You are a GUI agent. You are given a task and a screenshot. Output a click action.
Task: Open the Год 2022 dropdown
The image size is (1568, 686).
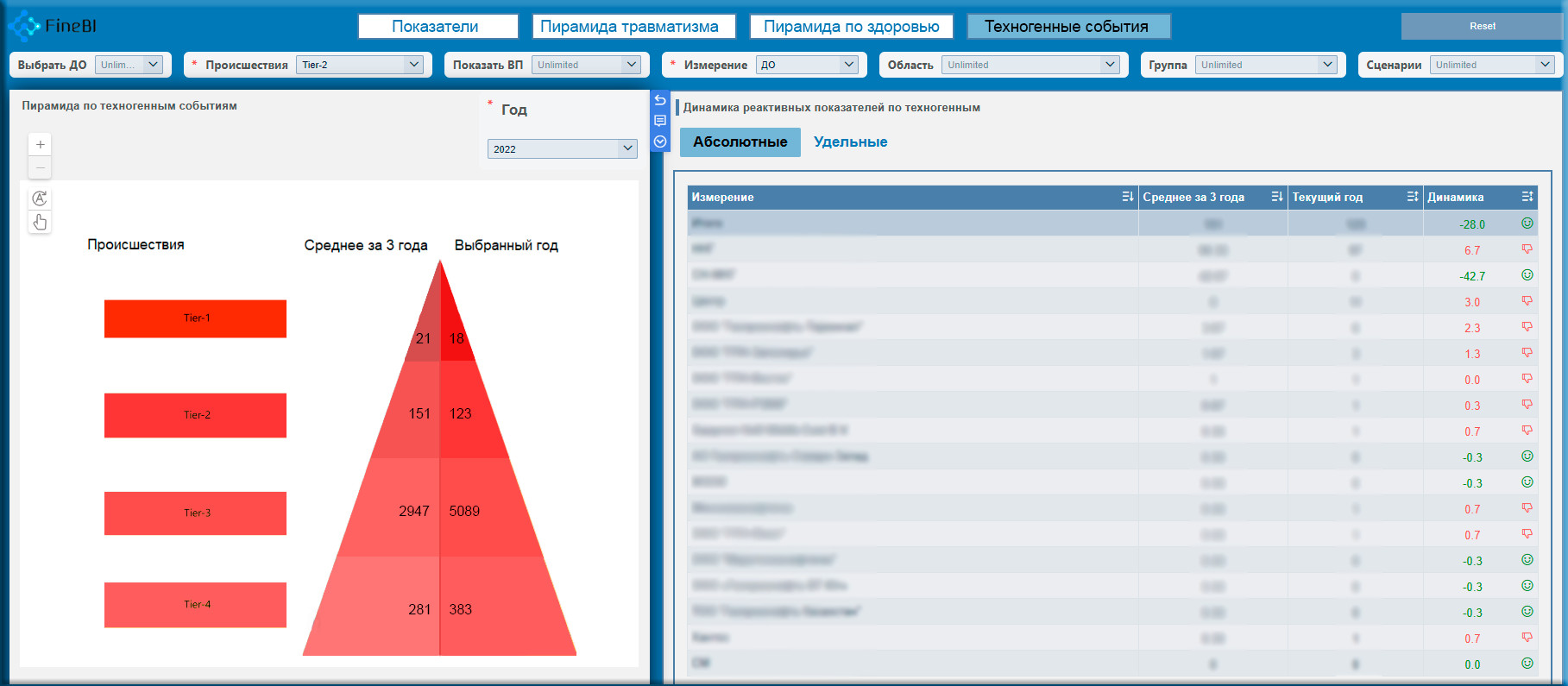562,149
